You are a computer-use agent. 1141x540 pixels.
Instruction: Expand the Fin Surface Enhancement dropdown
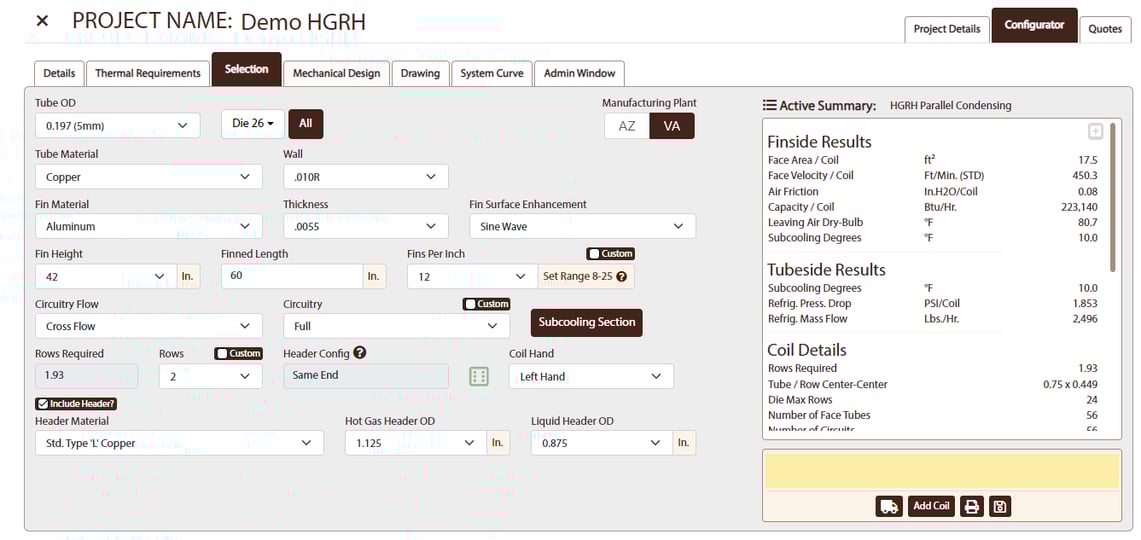582,227
